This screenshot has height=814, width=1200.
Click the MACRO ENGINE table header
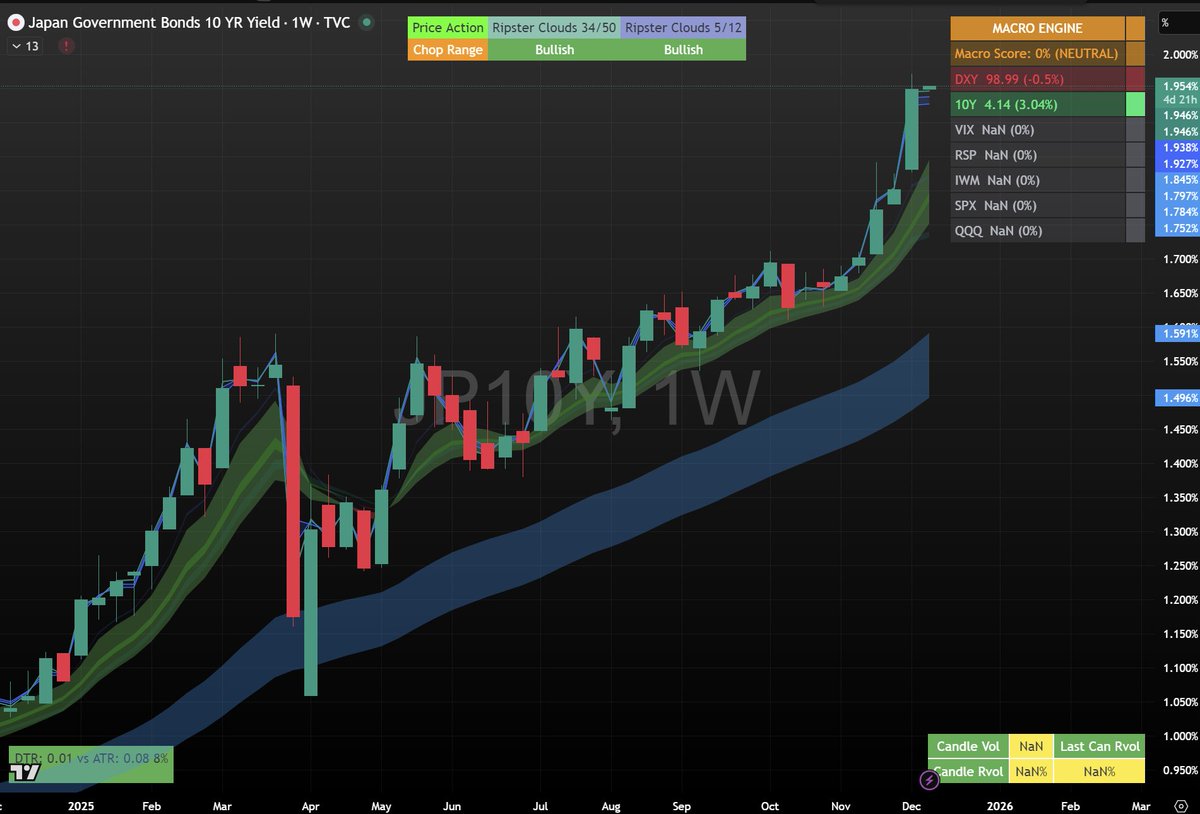point(1037,29)
